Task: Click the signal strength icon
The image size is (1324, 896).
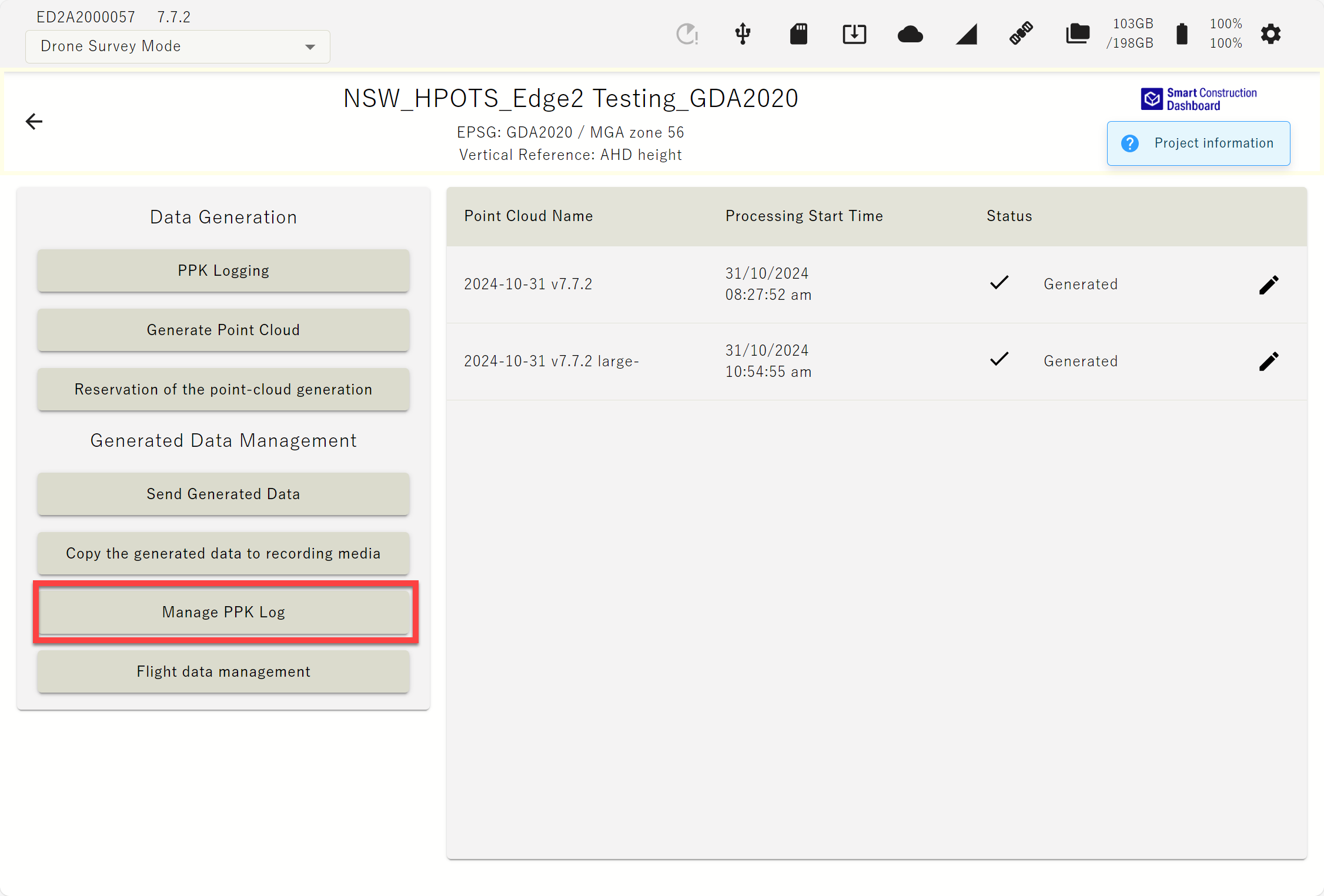Action: 966,34
